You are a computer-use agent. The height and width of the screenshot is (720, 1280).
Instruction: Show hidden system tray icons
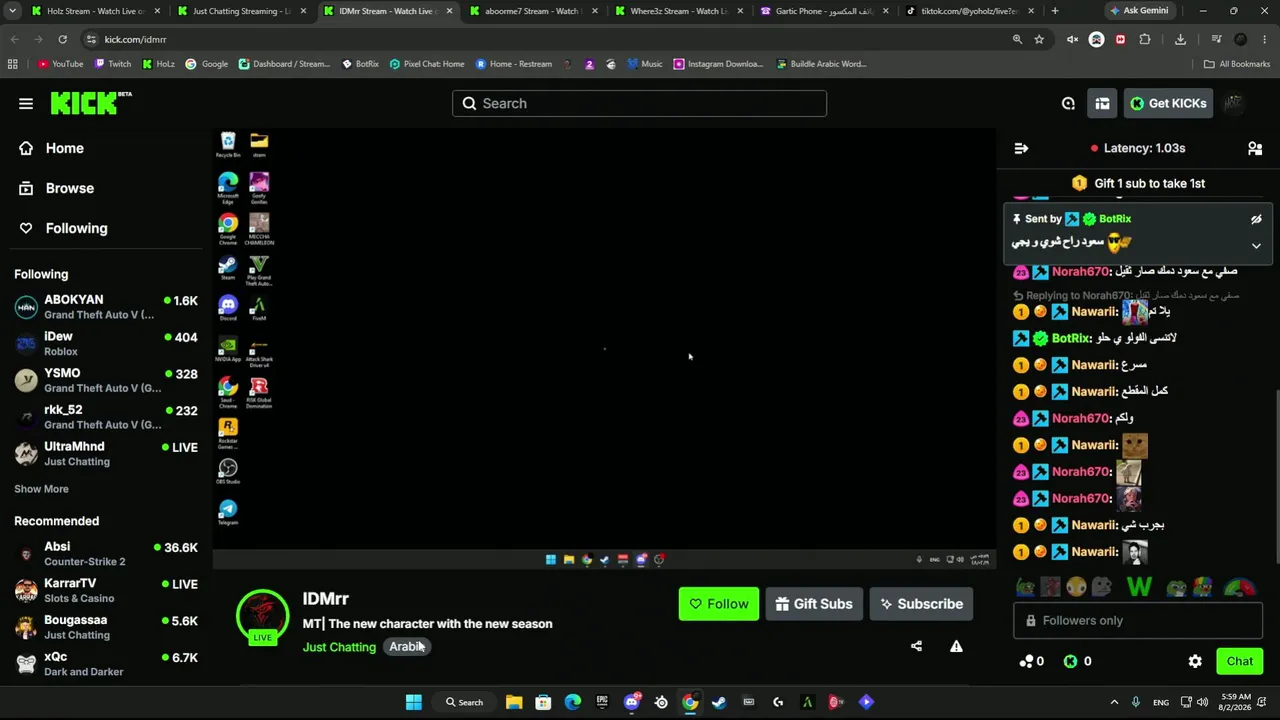click(x=1114, y=702)
